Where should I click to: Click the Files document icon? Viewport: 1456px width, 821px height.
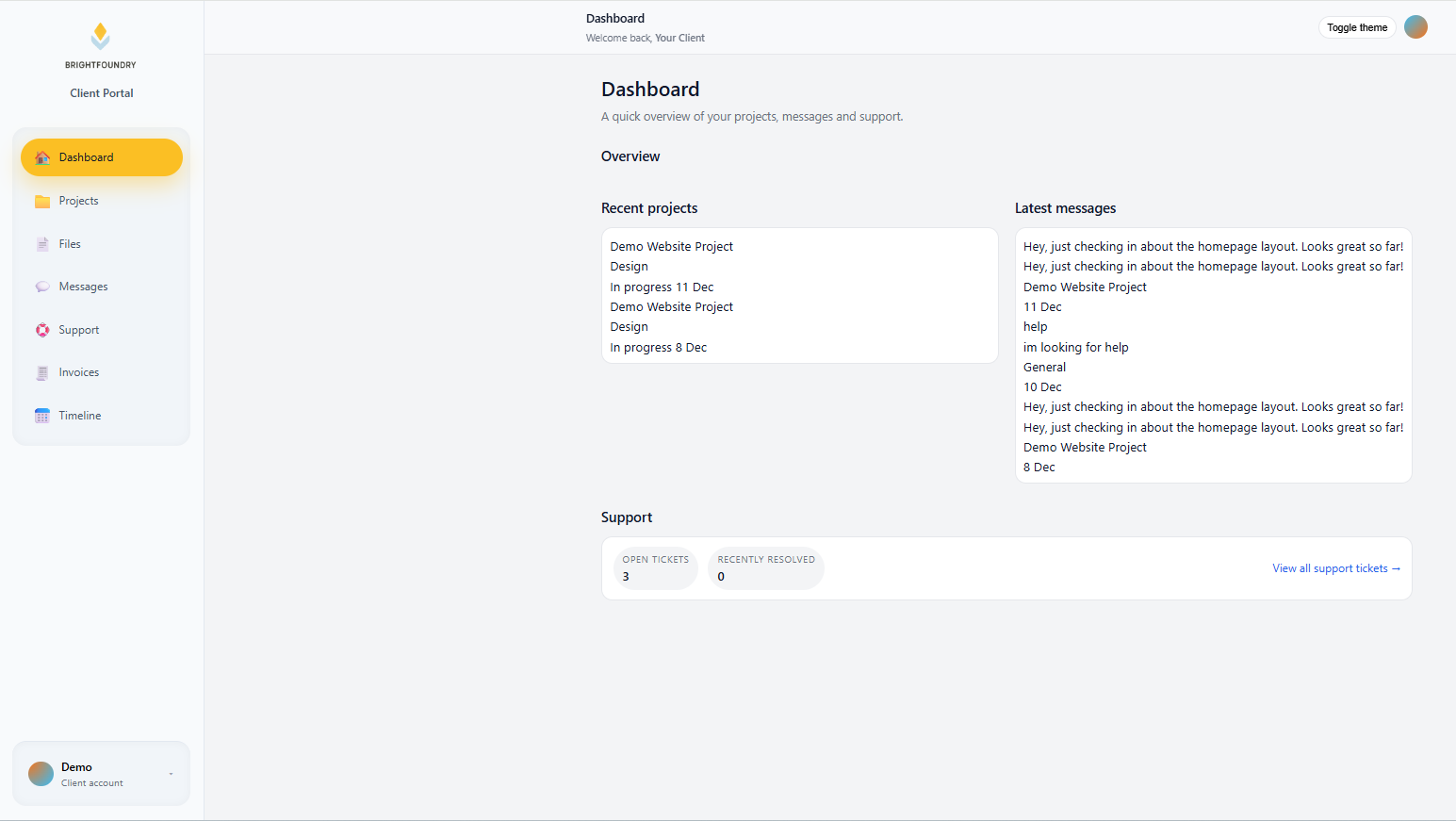(42, 244)
